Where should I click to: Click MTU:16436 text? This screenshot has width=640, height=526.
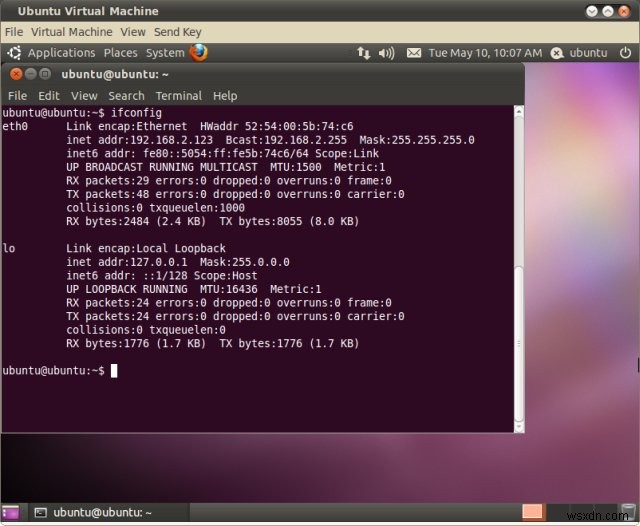point(229,289)
